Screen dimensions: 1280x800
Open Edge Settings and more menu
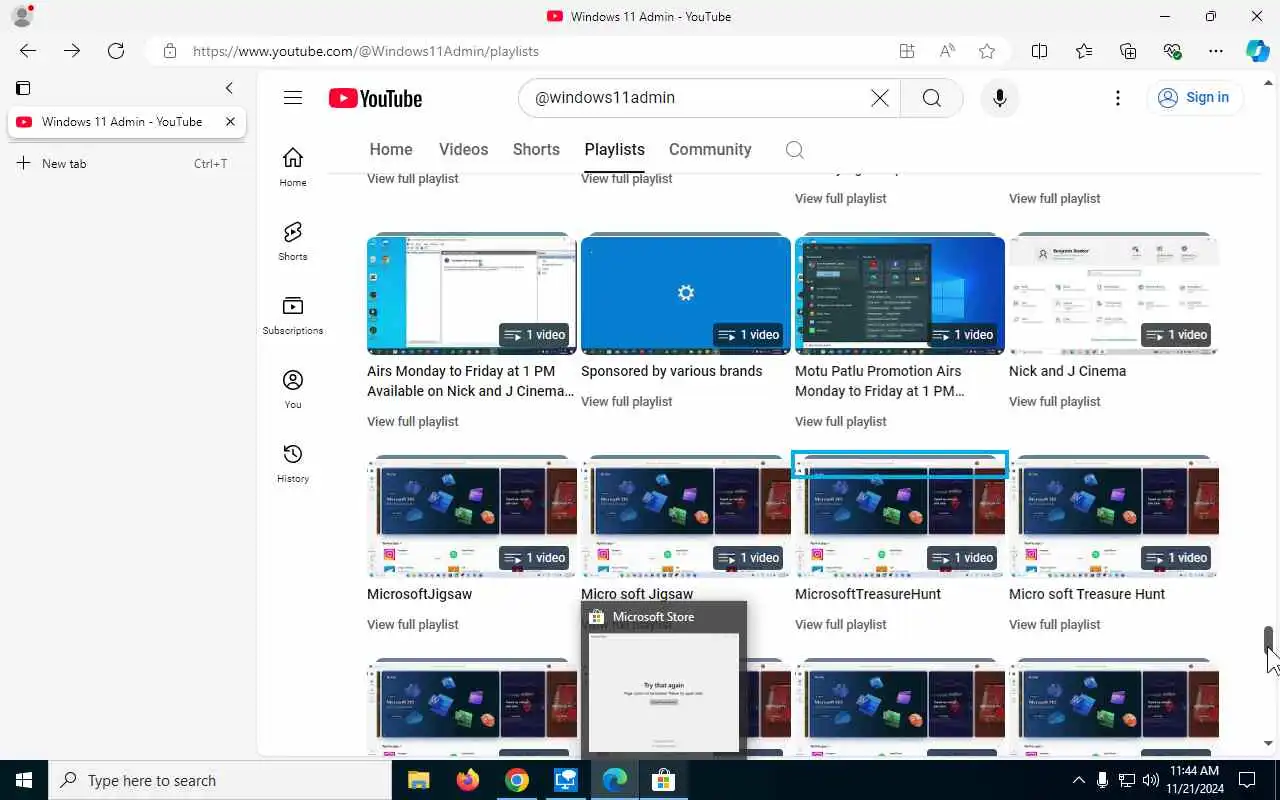coord(1216,51)
